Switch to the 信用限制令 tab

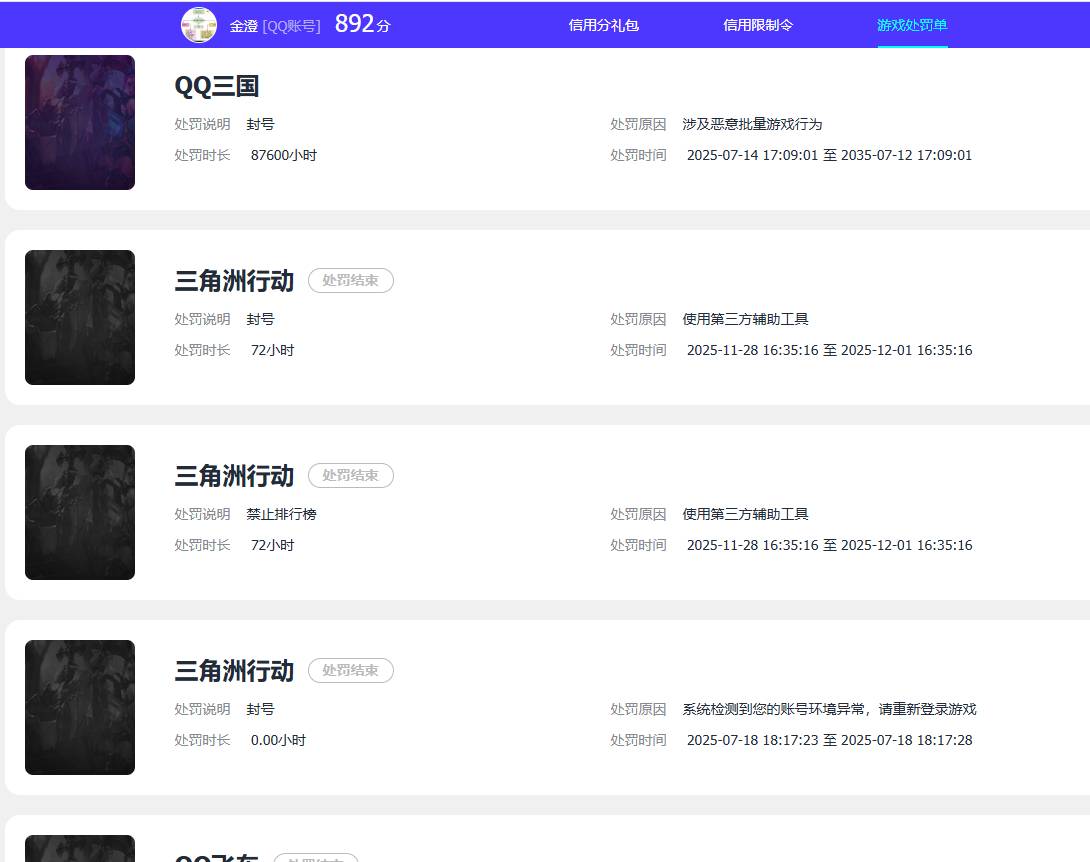(x=758, y=24)
